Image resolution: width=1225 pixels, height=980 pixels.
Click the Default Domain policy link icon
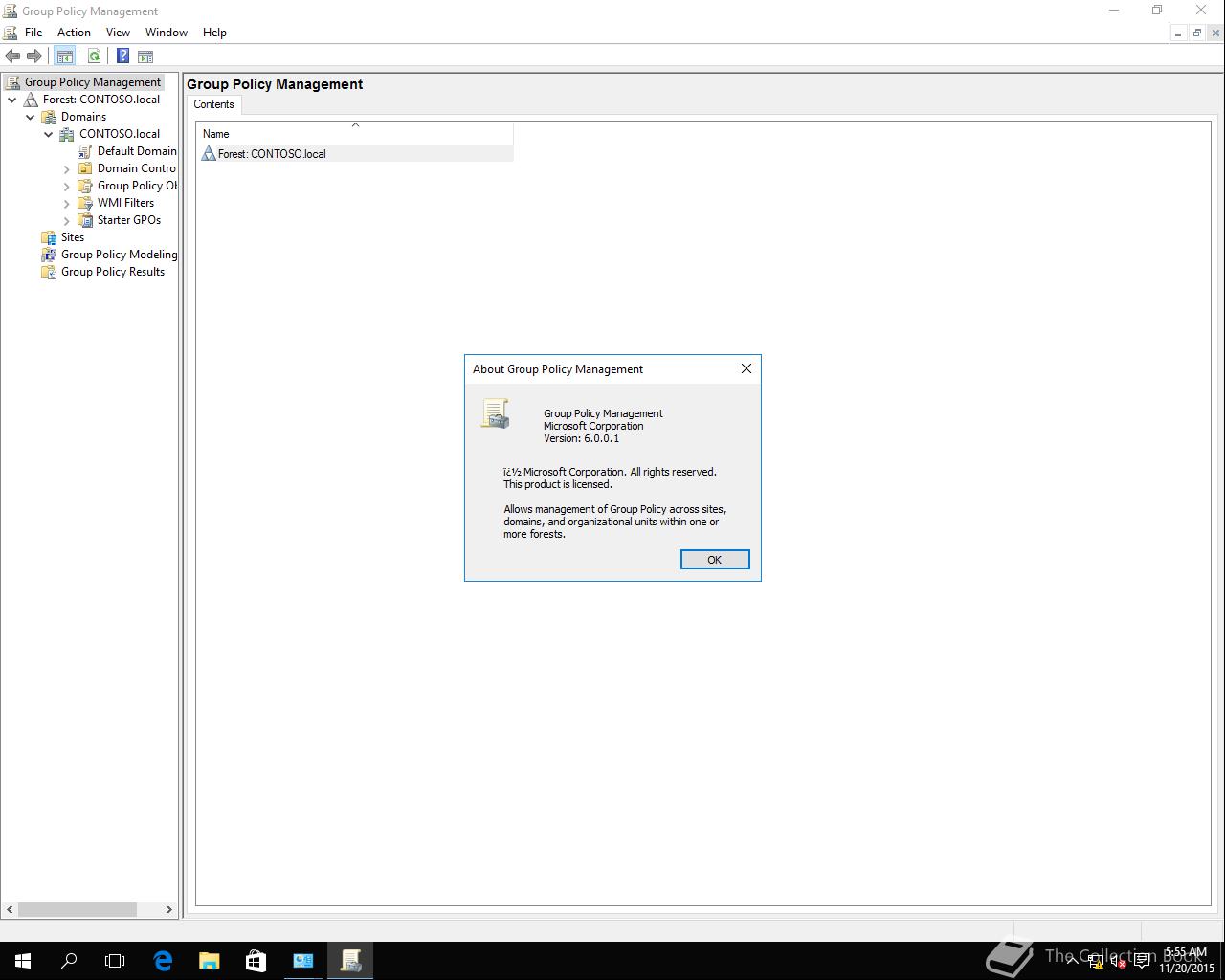85,151
